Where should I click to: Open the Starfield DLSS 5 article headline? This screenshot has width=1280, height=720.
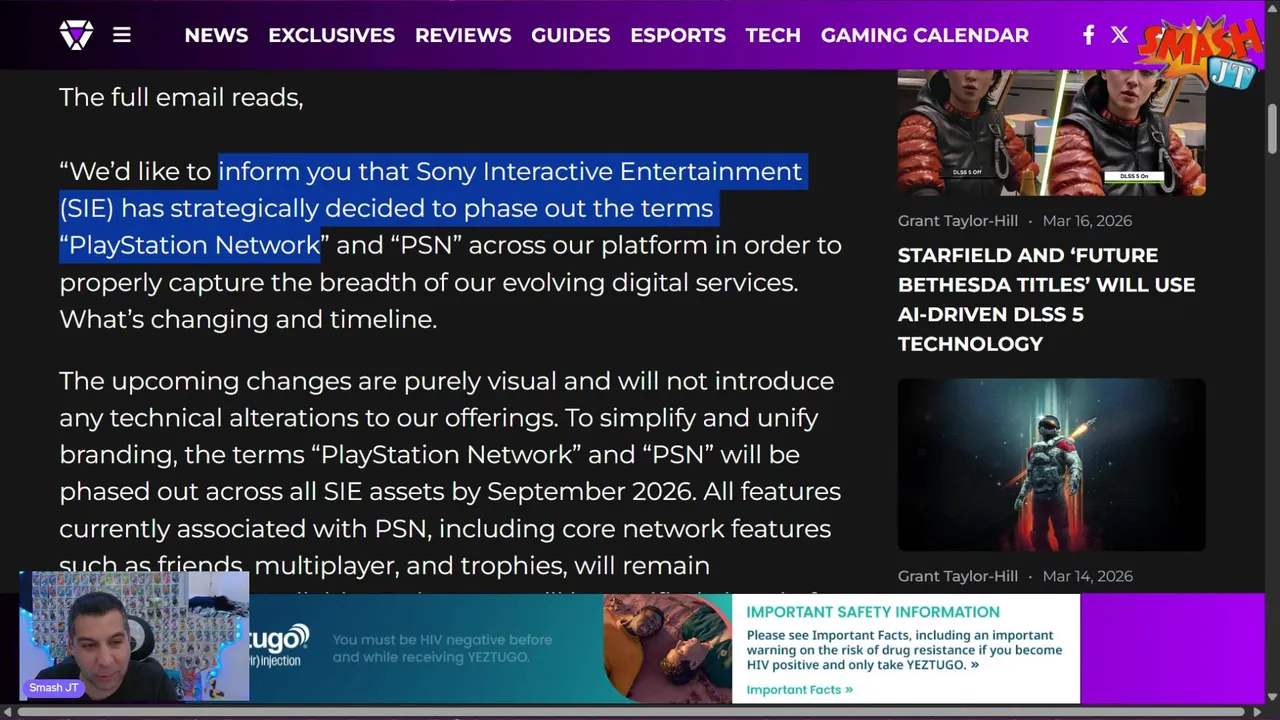[x=1046, y=299]
